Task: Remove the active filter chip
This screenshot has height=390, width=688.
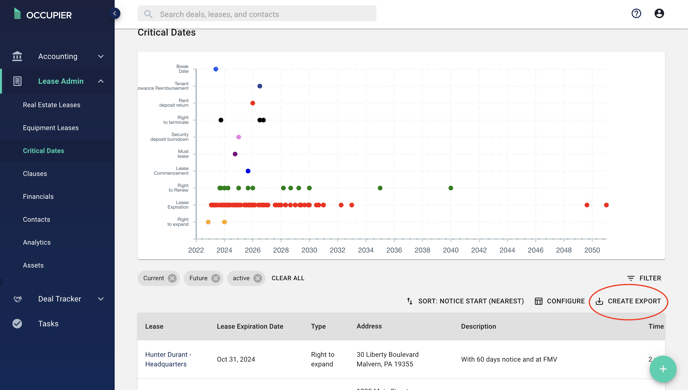Action: (x=258, y=278)
